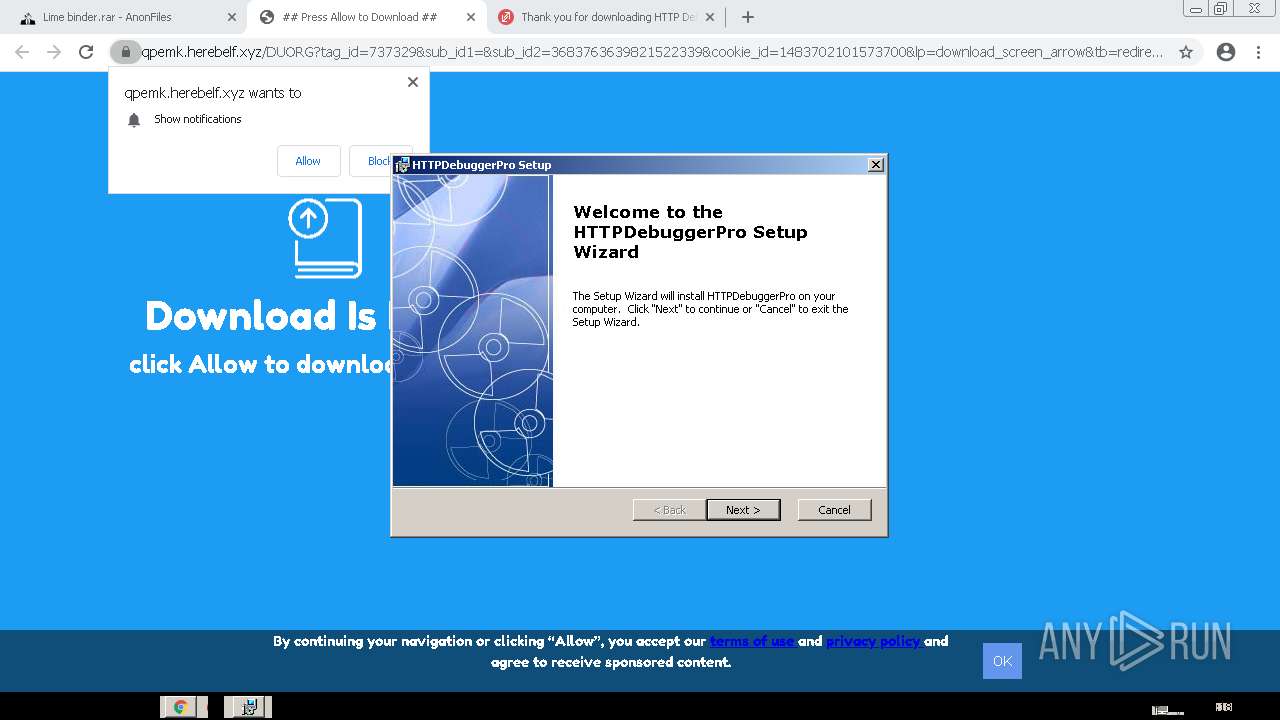Click the 'Show notifications' label

click(x=198, y=119)
